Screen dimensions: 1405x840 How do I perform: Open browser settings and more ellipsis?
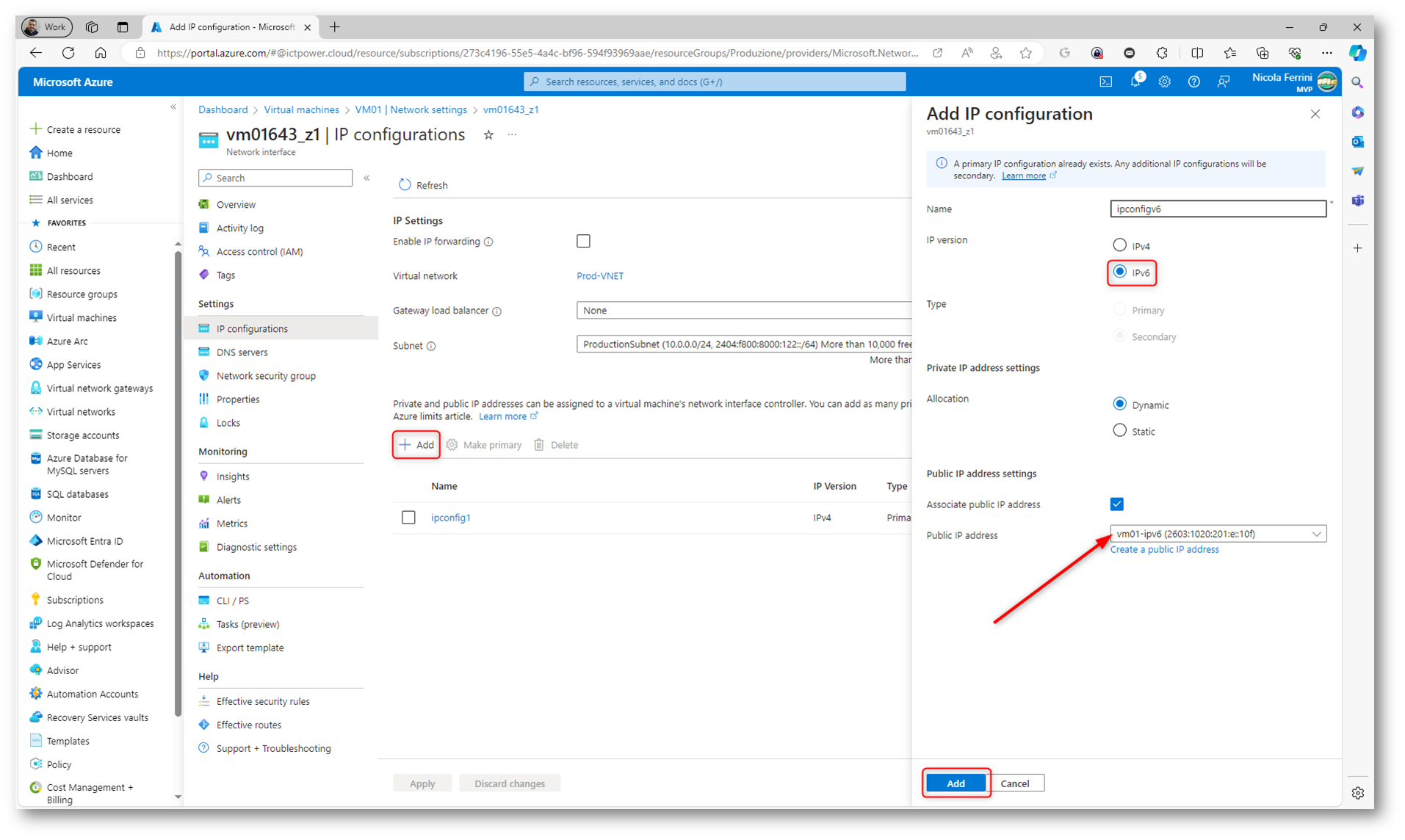[x=1326, y=53]
